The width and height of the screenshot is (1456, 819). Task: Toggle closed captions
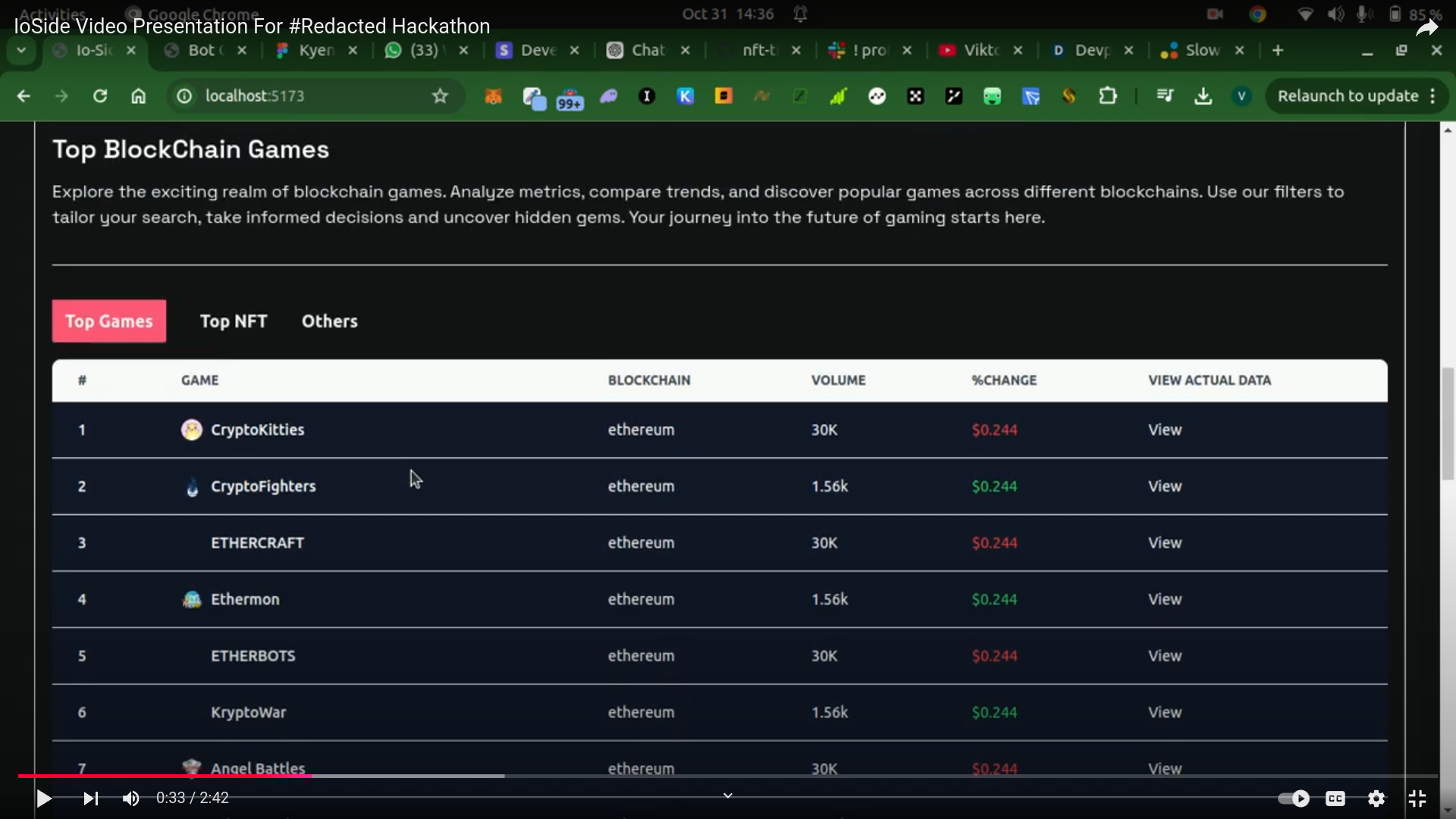click(x=1335, y=799)
